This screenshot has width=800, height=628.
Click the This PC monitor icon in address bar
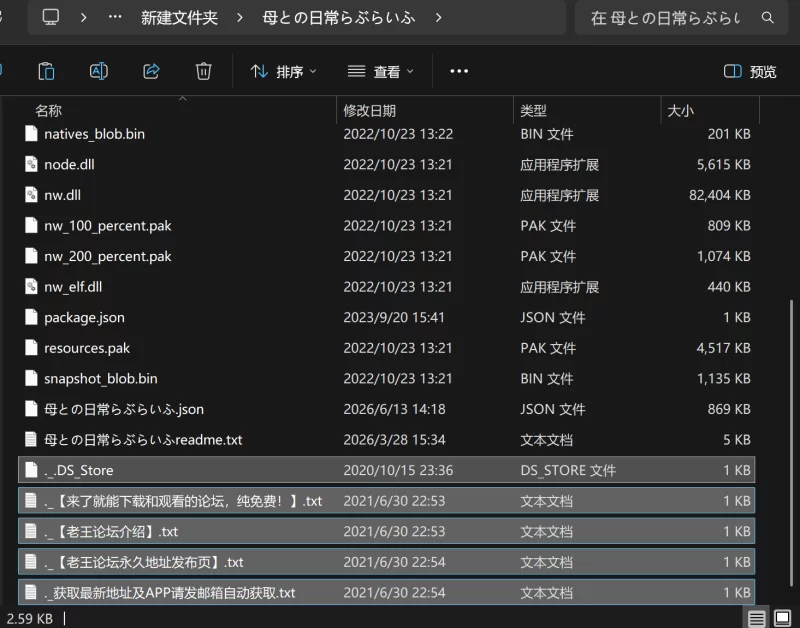click(x=51, y=17)
